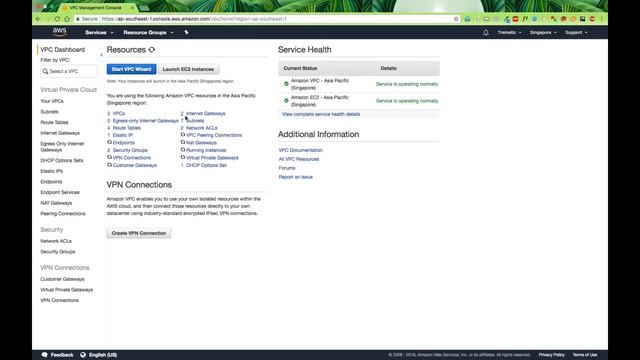Collapse the left sidebar arrow
This screenshot has height=360, width=640.
pyautogui.click(x=101, y=55)
